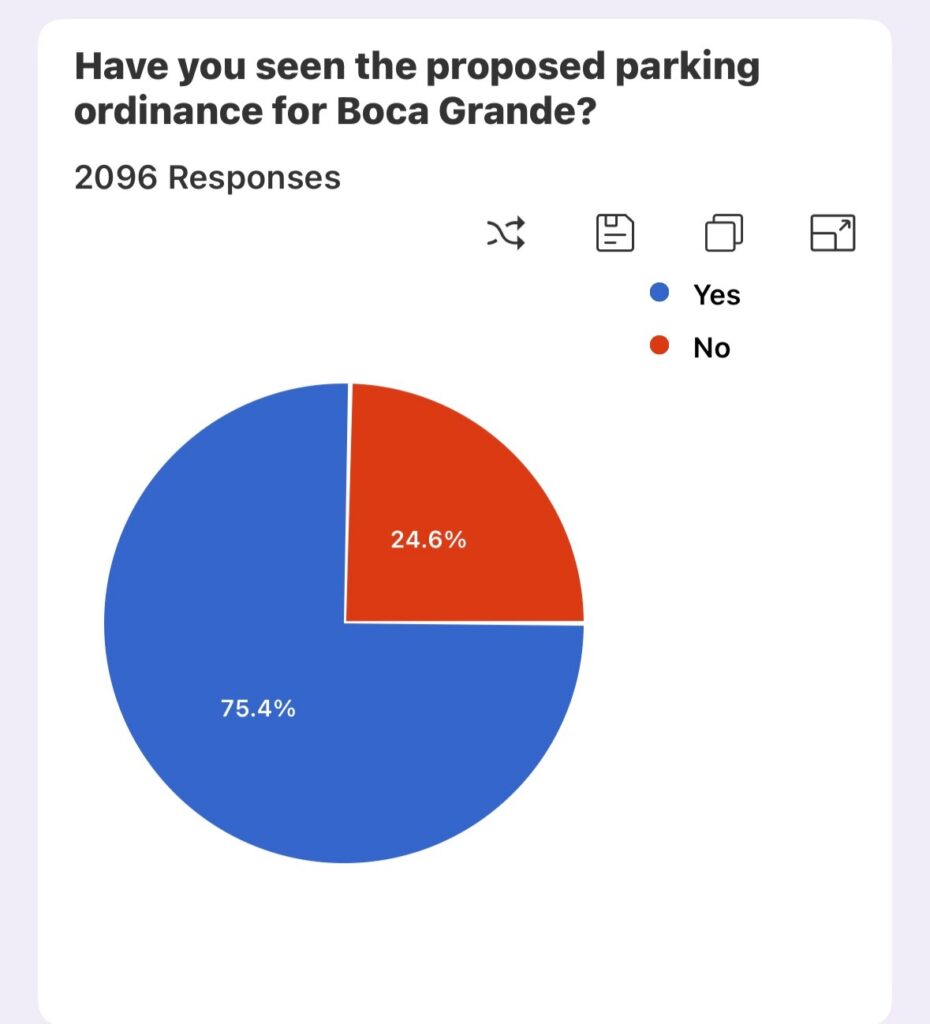Viewport: 930px width, 1024px height.
Task: Click the 24.6% percentage label
Action: tap(428, 539)
